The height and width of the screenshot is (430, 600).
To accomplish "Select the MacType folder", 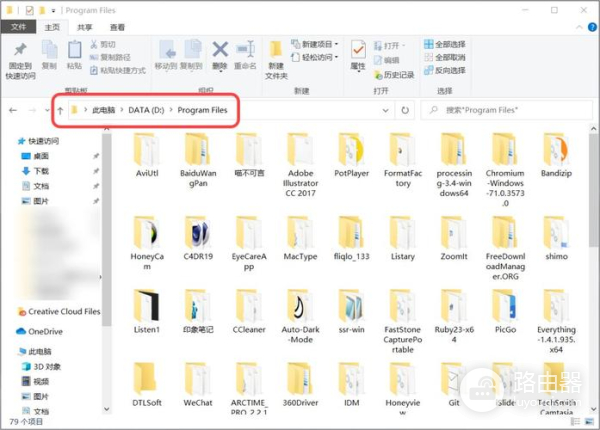I will (300, 239).
